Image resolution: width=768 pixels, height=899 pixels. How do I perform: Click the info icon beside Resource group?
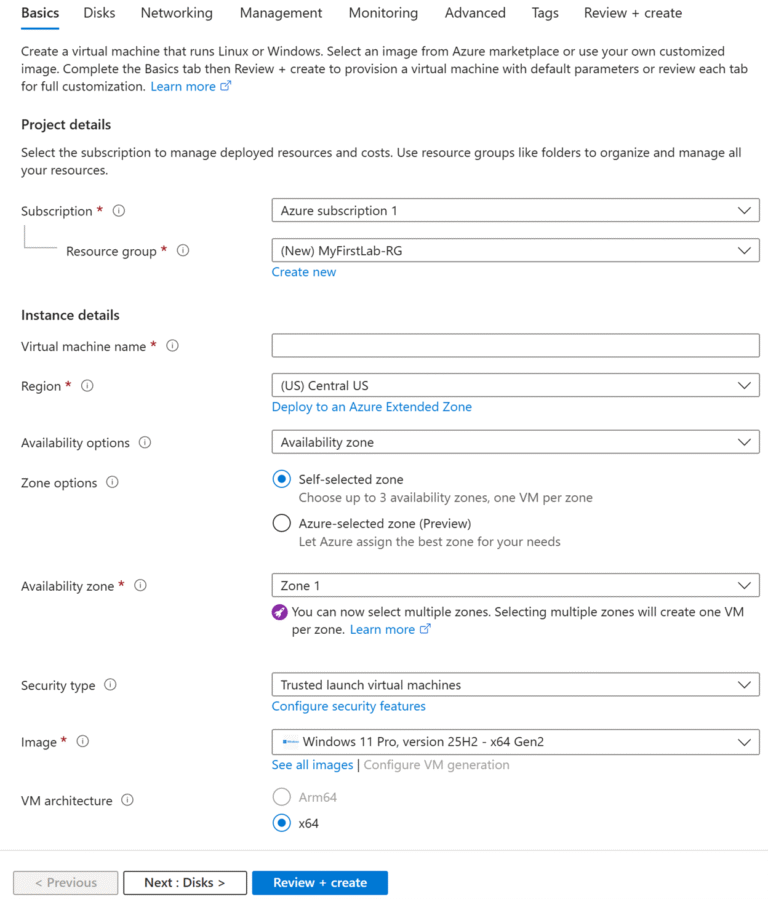[183, 252]
